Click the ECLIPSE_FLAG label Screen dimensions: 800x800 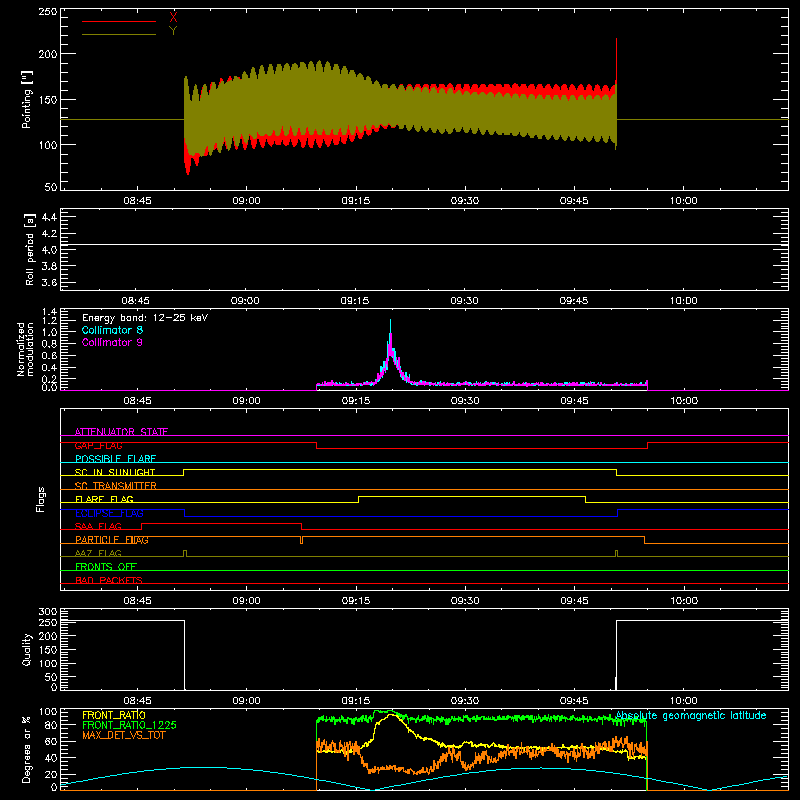click(x=109, y=513)
